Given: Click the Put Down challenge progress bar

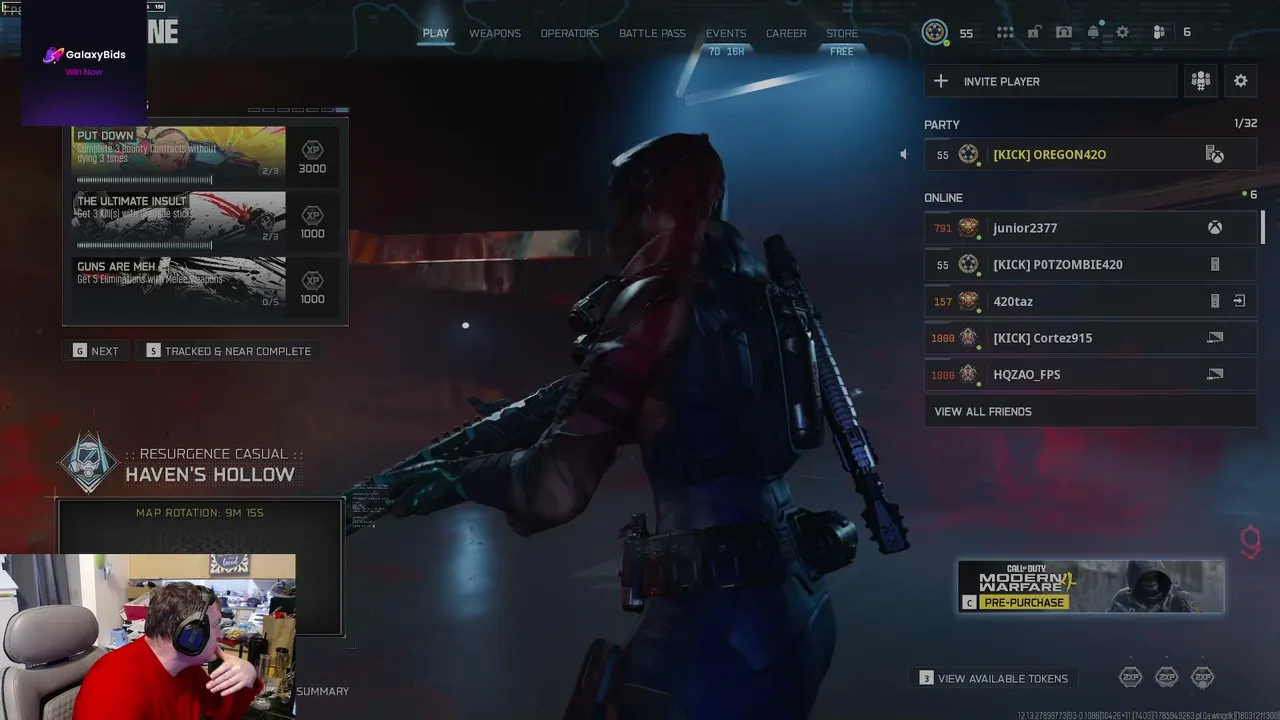Looking at the screenshot, I should pyautogui.click(x=144, y=180).
